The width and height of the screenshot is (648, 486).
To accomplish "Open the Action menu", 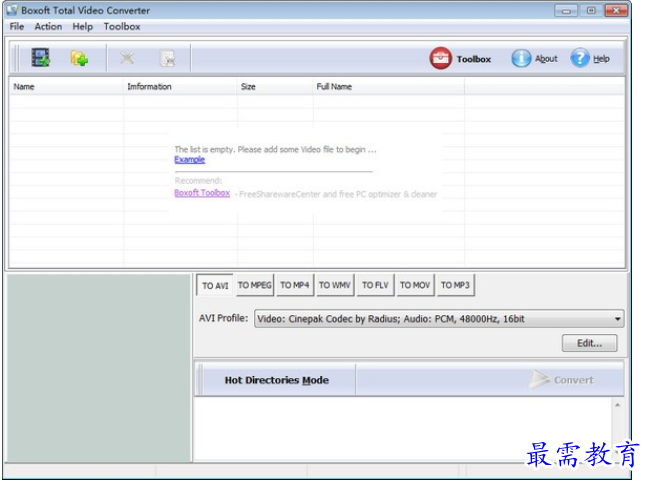I will point(48,26).
